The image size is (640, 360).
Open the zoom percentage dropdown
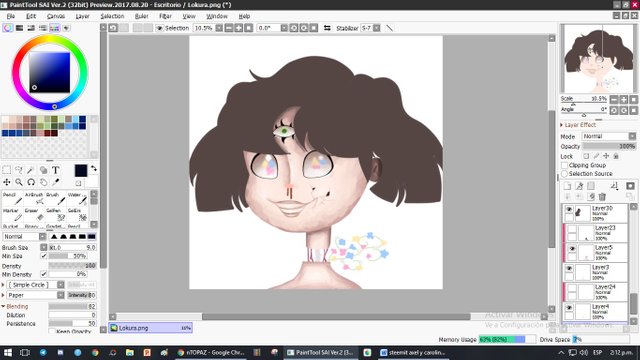pos(219,28)
